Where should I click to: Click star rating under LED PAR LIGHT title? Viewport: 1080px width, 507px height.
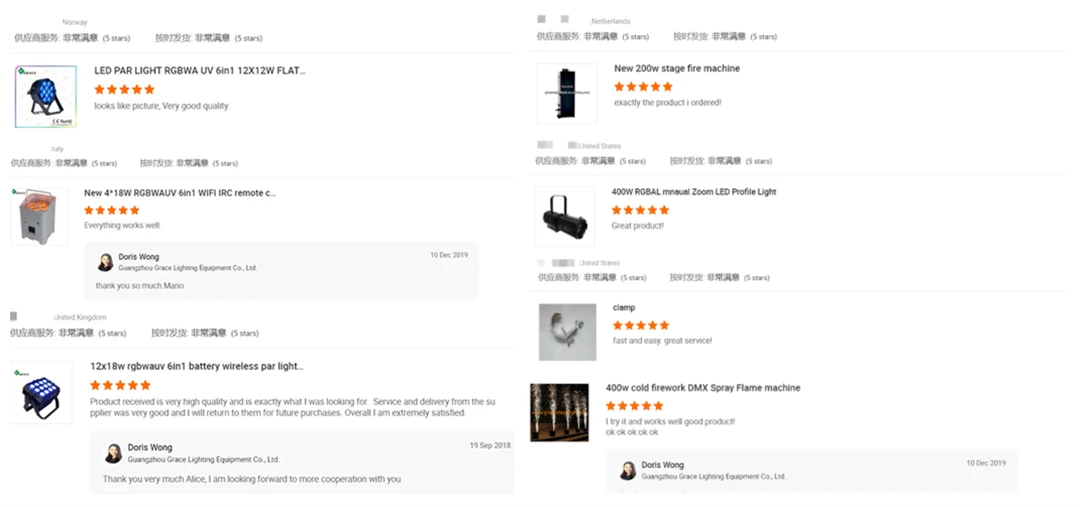pyautogui.click(x=124, y=89)
